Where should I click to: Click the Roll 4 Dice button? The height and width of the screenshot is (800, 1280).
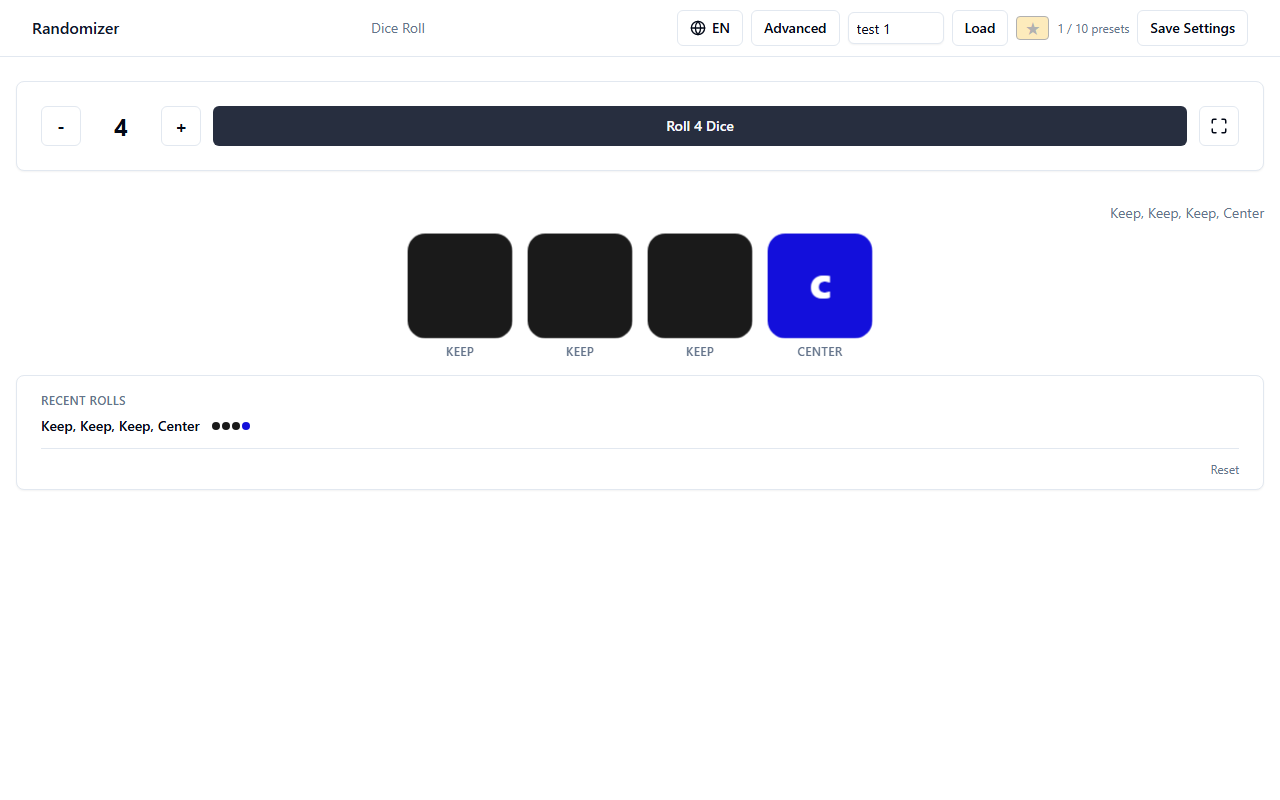click(700, 126)
